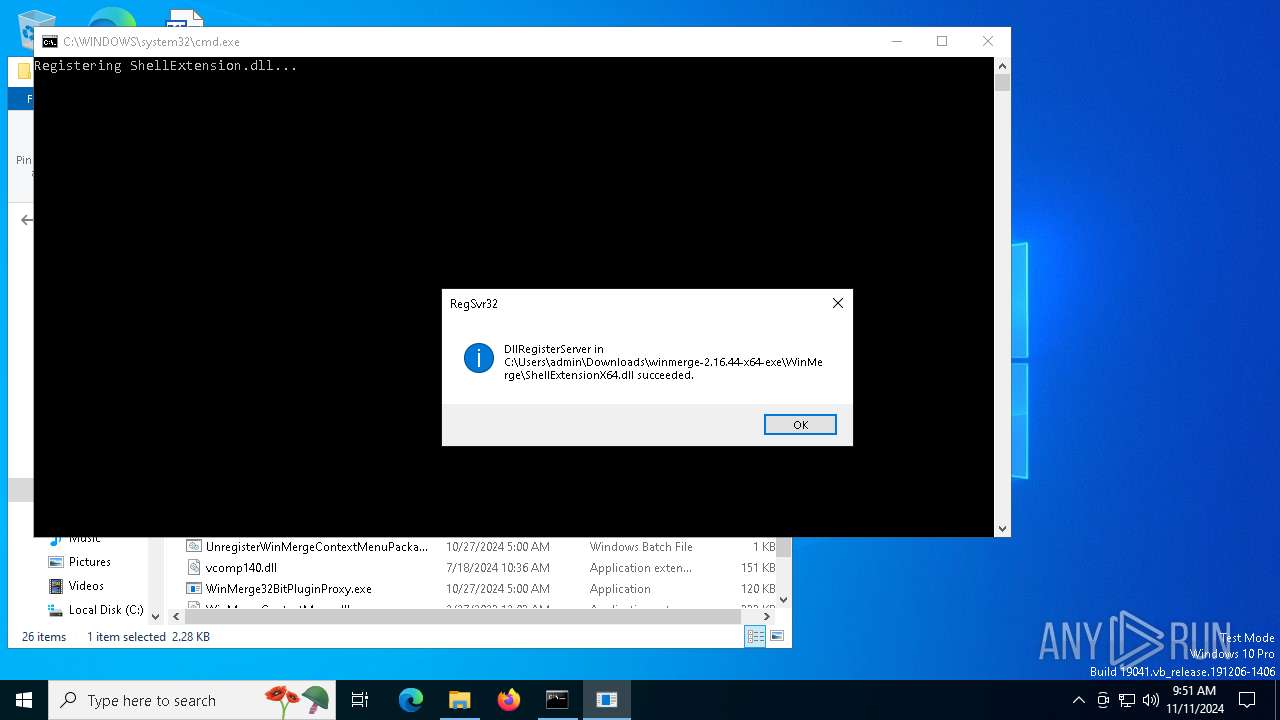Click navigation pane scroll down arrow
This screenshot has width=1280, height=720.
(155, 617)
